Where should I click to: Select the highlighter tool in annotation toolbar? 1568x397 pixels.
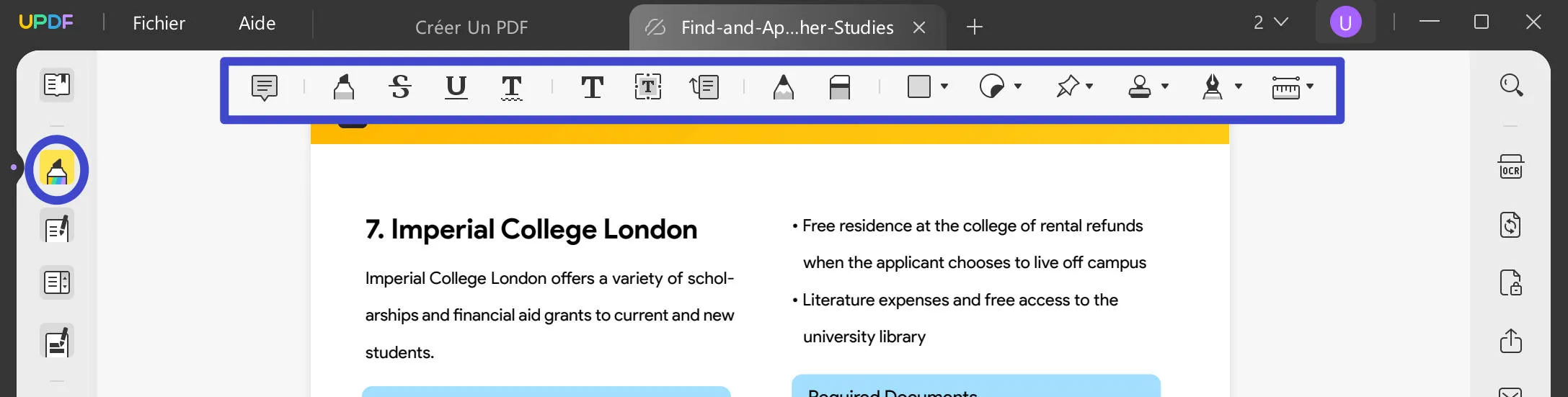[x=344, y=87]
